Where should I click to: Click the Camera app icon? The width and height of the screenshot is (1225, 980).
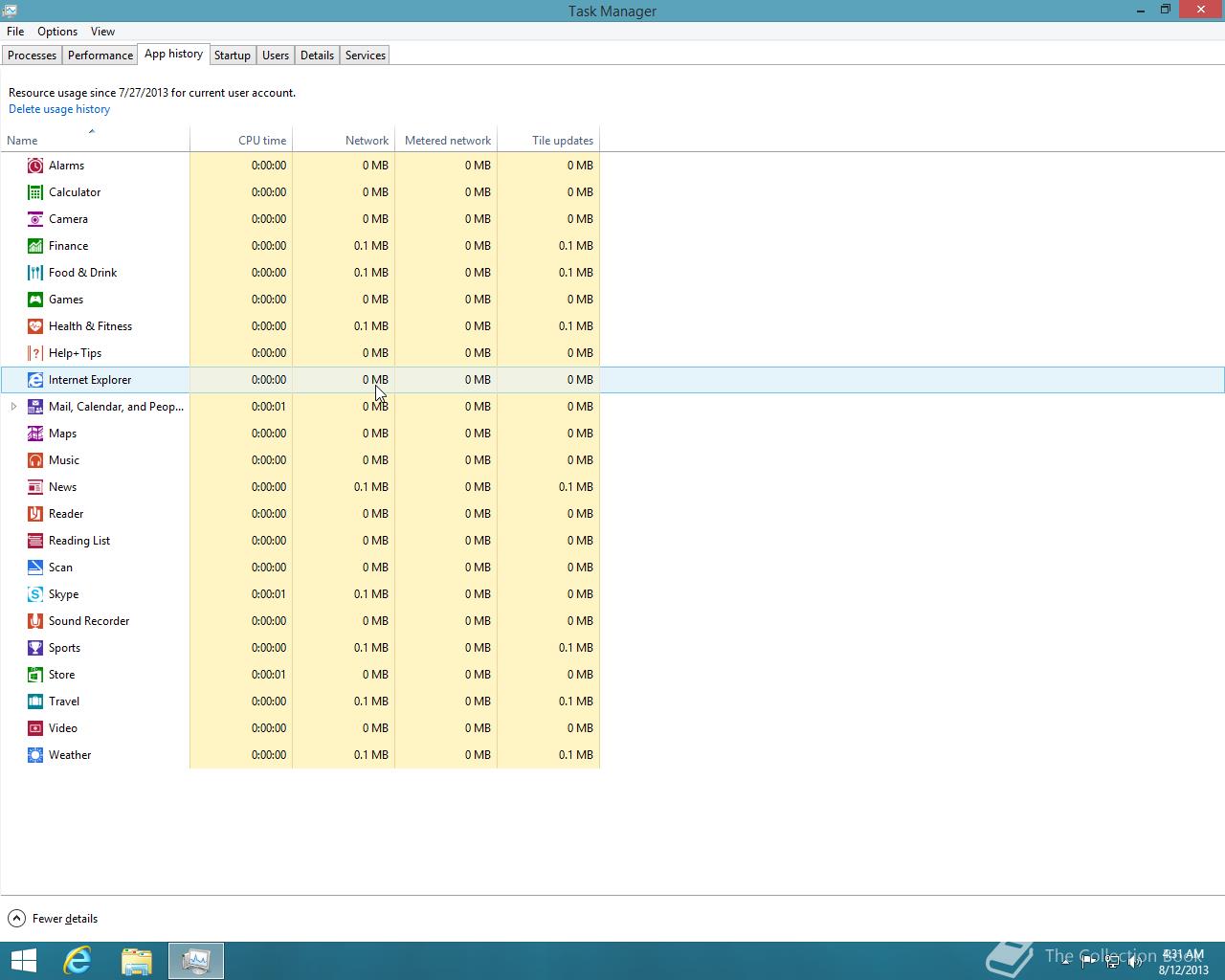point(35,219)
